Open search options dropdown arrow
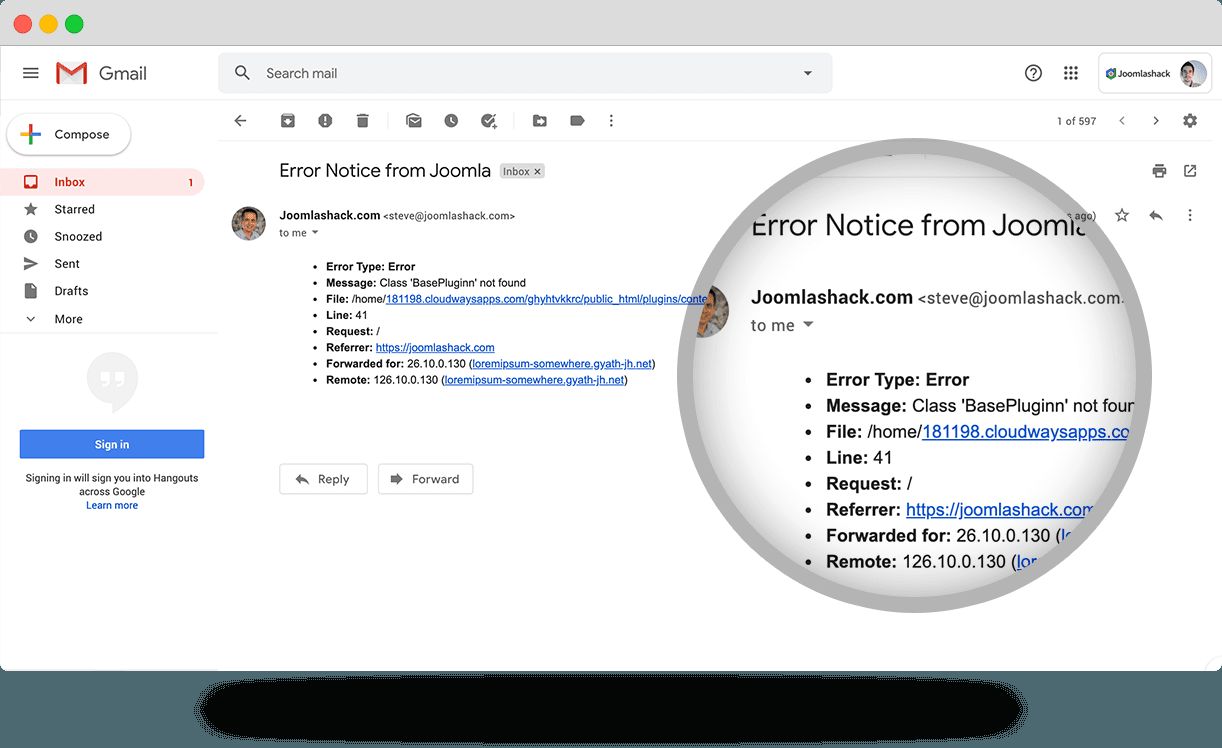This screenshot has height=748, width=1222. [808, 73]
